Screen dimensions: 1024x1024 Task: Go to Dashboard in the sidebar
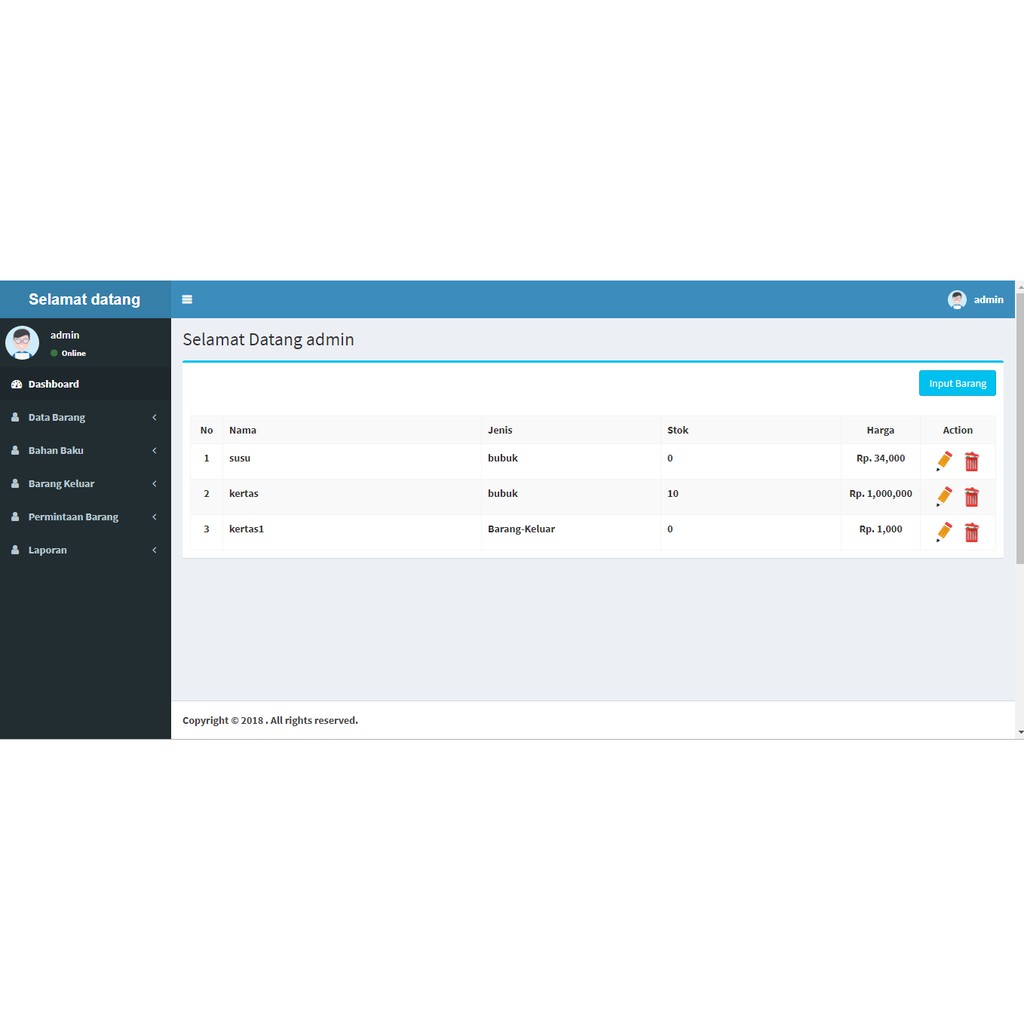[x=54, y=384]
